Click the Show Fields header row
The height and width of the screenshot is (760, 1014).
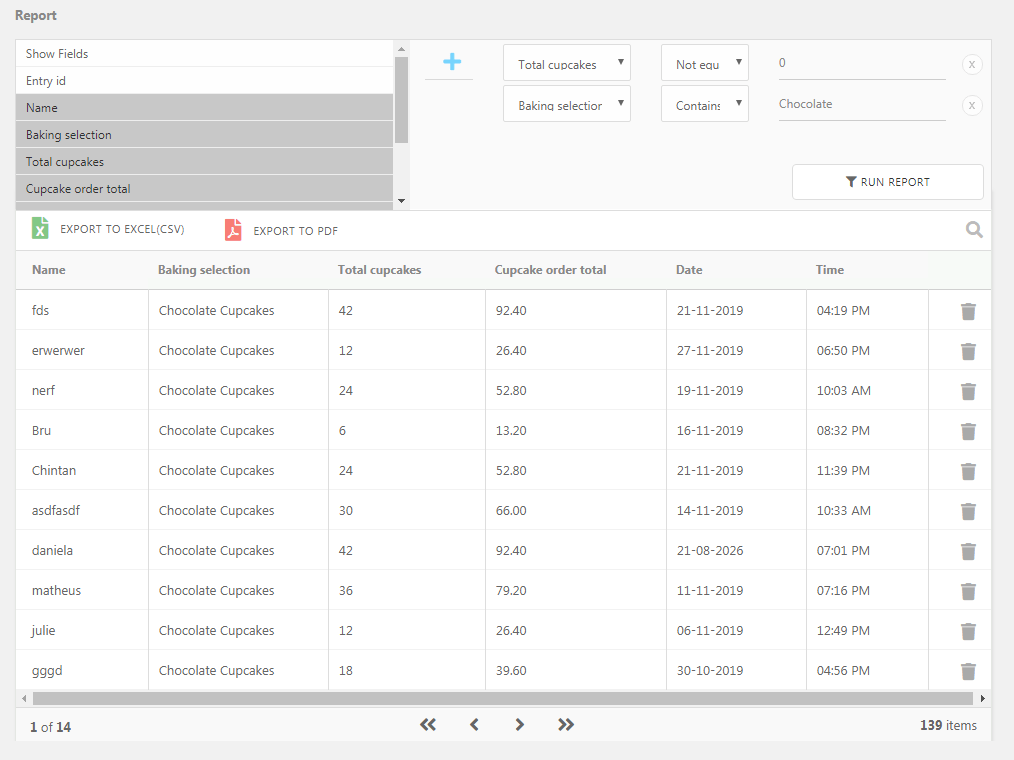click(204, 54)
